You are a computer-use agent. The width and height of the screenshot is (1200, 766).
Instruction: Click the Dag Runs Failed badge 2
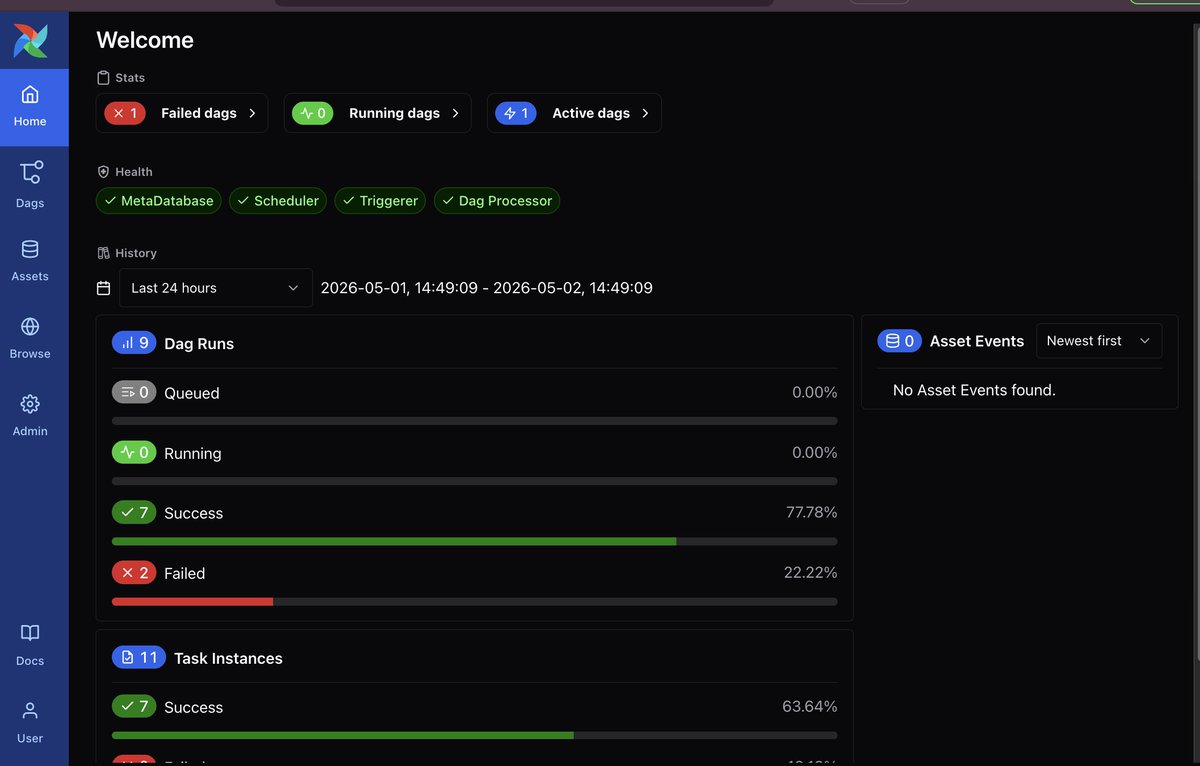point(134,573)
